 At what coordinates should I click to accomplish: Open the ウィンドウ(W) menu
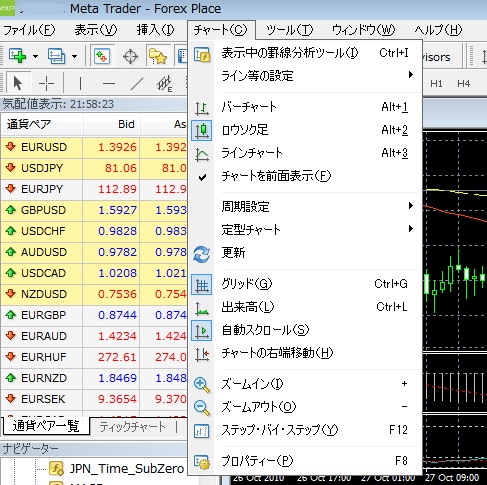(x=363, y=30)
